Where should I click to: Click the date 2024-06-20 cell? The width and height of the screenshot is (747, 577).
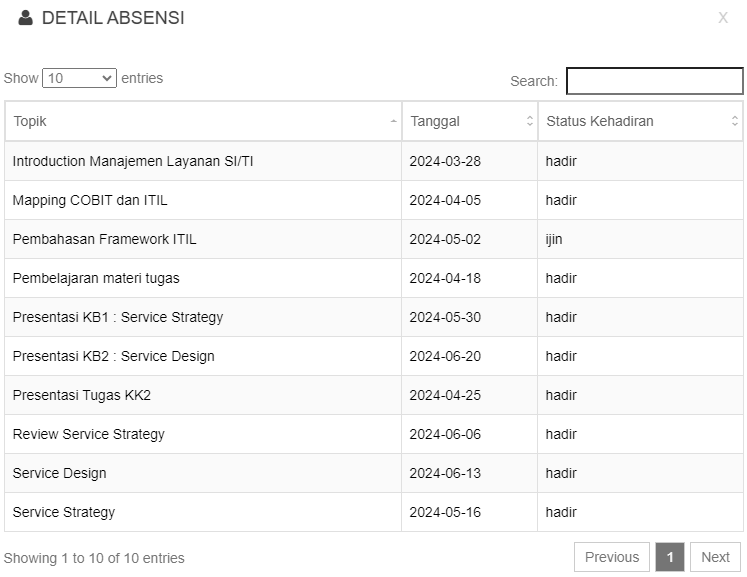(469, 356)
